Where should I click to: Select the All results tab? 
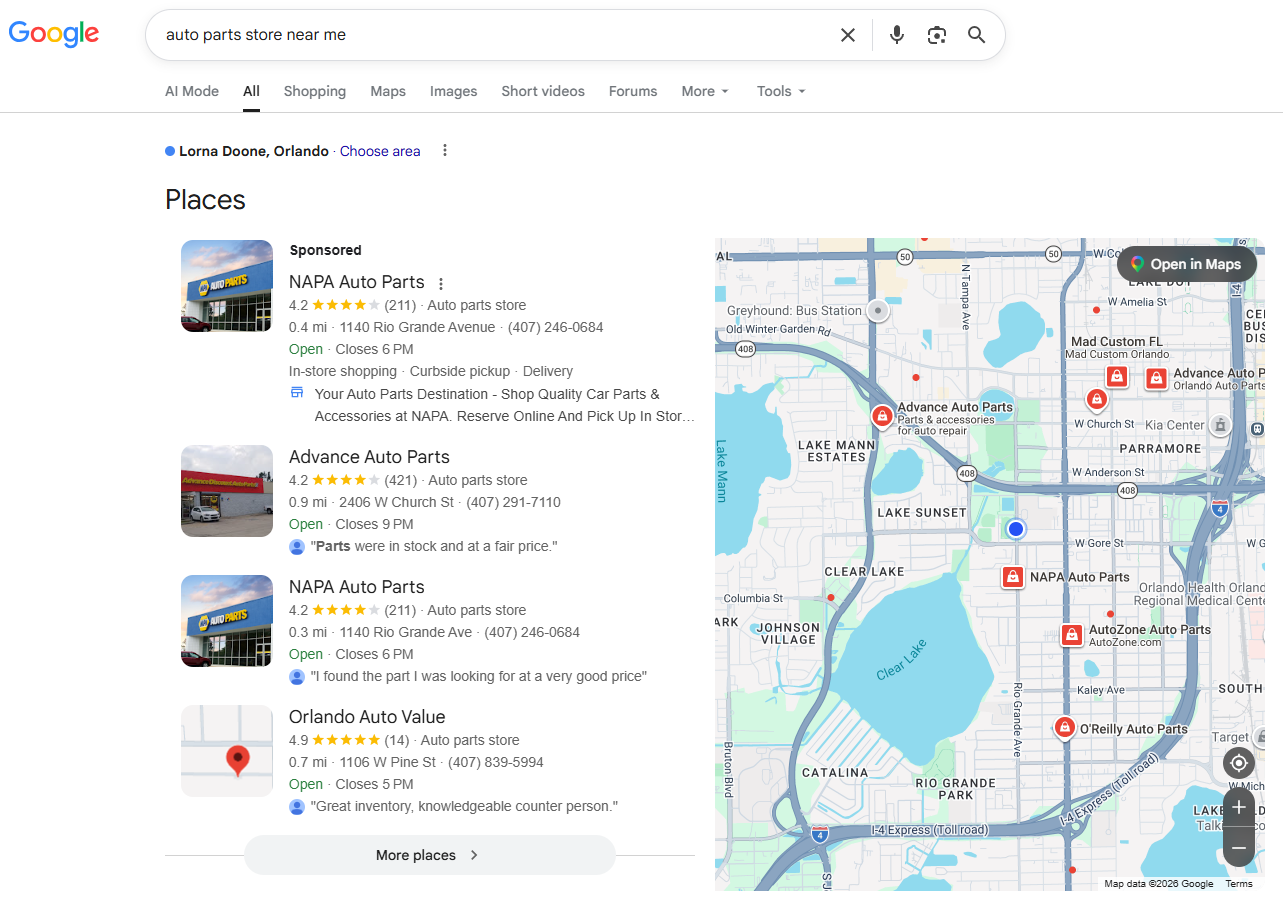[251, 91]
